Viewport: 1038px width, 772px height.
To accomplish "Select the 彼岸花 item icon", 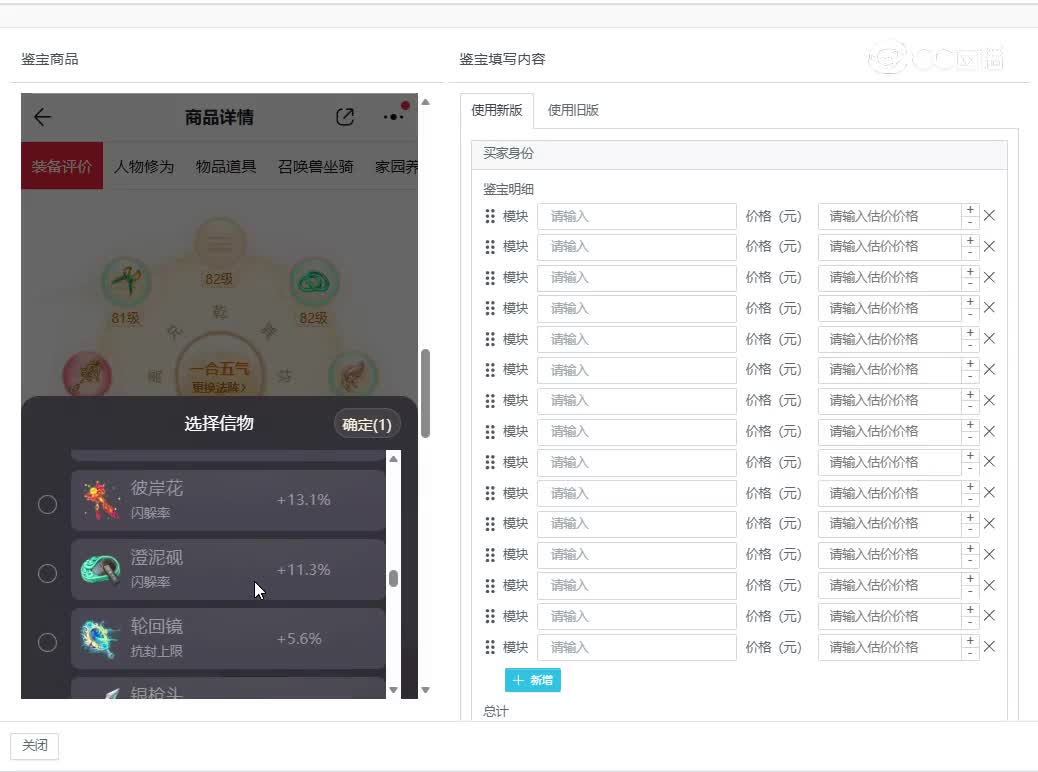I will click(x=100, y=500).
